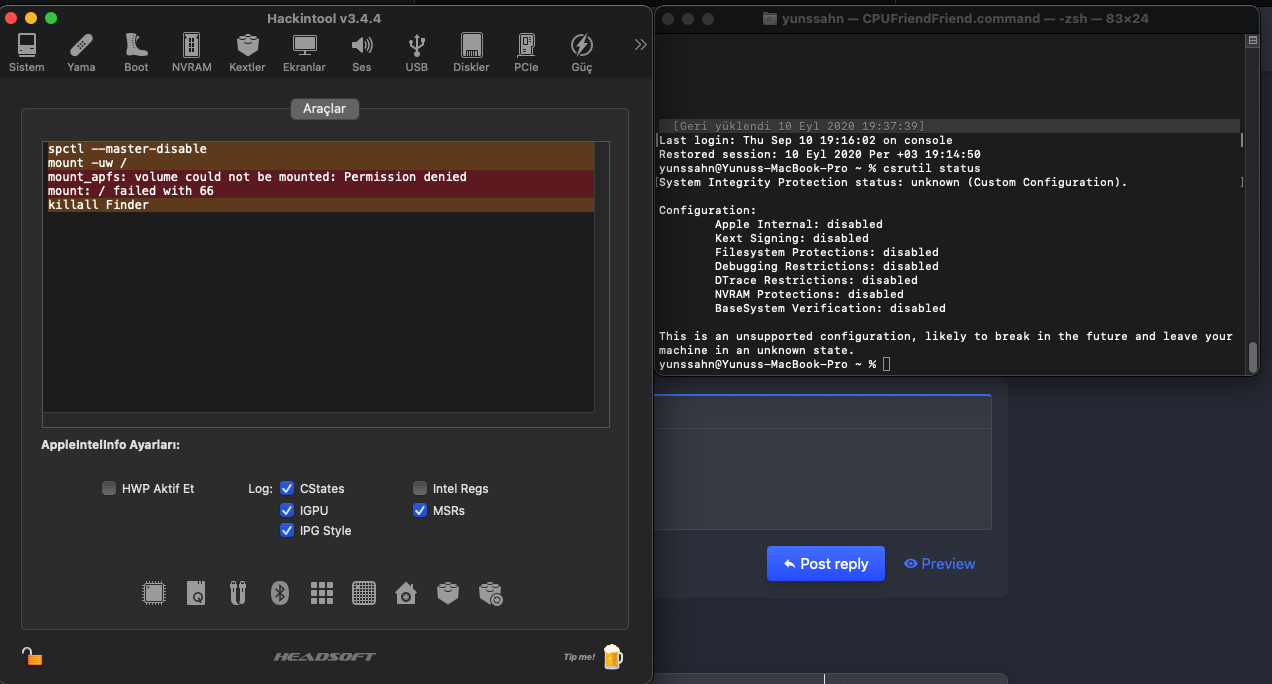The image size is (1272, 684).
Task: Select the 'spctl --master-disable' log line
Action: coord(321,149)
